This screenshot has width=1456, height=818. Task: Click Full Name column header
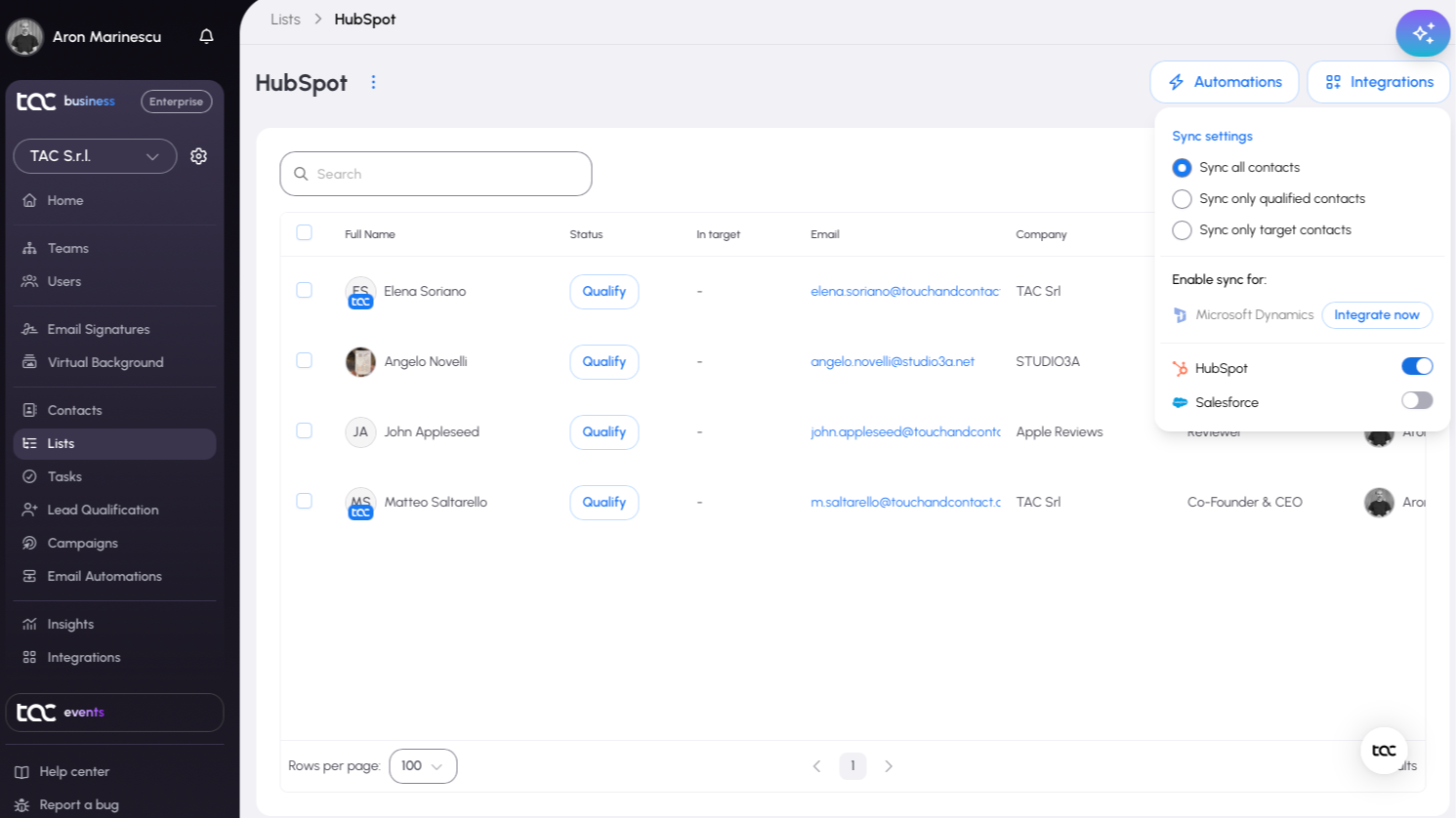(x=370, y=234)
